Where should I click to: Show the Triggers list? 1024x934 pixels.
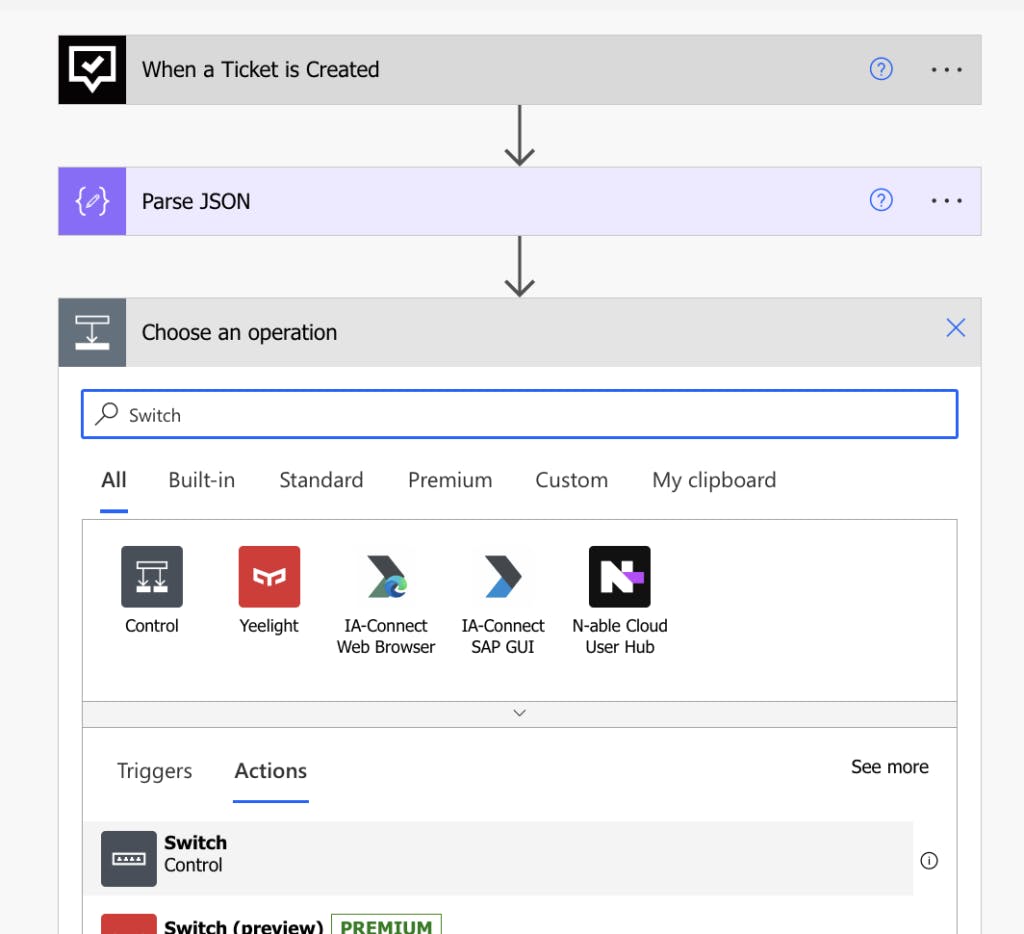point(155,771)
